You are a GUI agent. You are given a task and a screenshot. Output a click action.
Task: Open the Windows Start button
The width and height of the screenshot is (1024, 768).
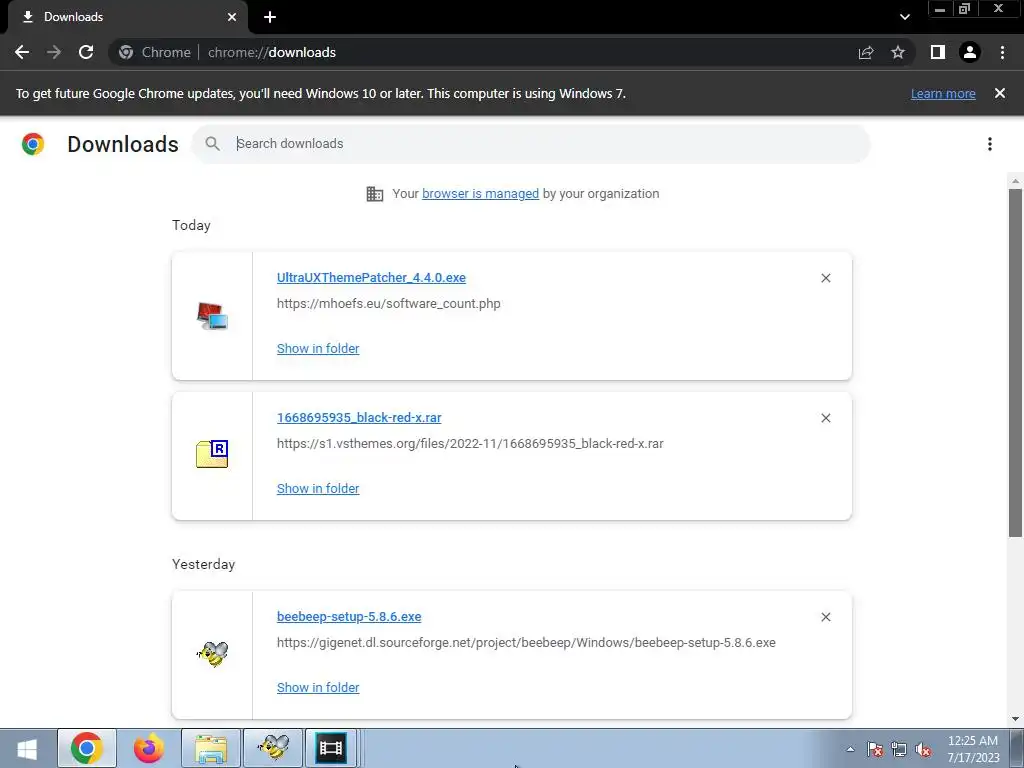27,748
